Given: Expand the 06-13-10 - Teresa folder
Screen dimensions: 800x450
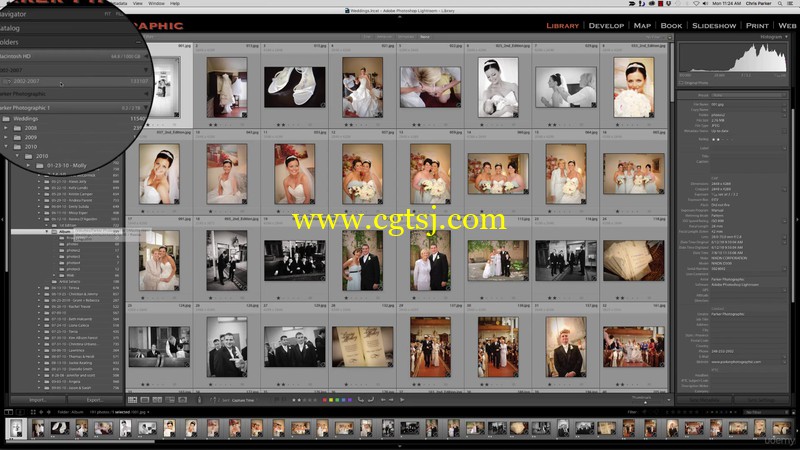Looking at the screenshot, I should coord(39,288).
